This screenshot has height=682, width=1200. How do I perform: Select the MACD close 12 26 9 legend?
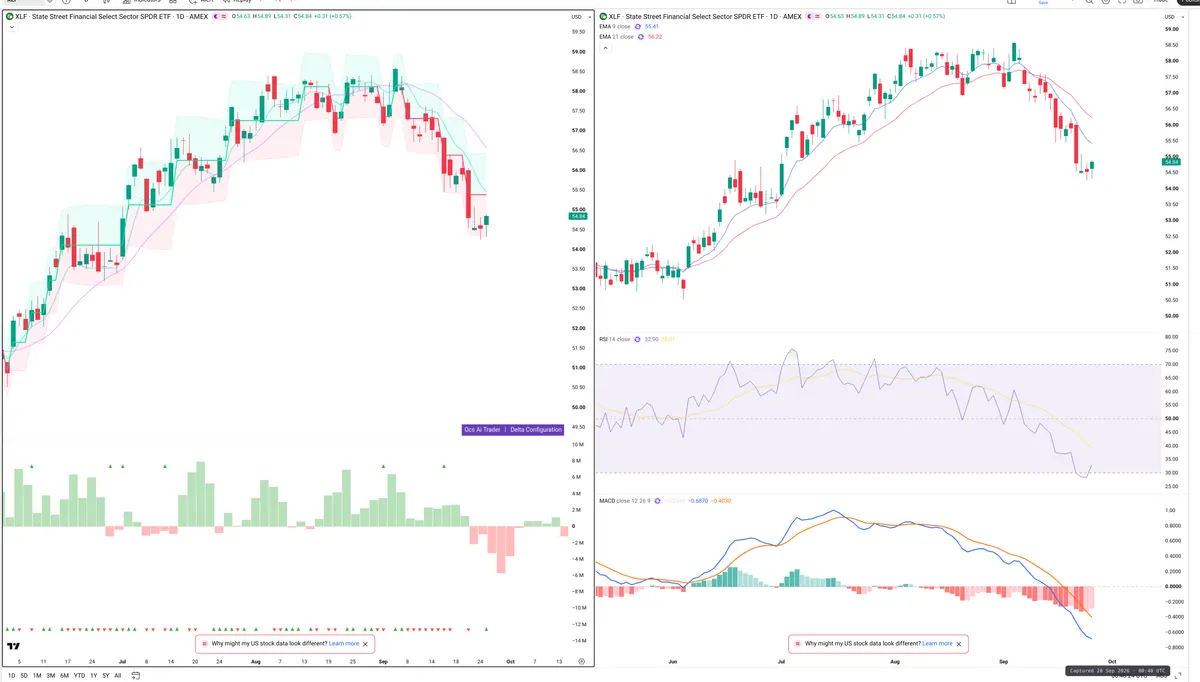click(x=624, y=500)
